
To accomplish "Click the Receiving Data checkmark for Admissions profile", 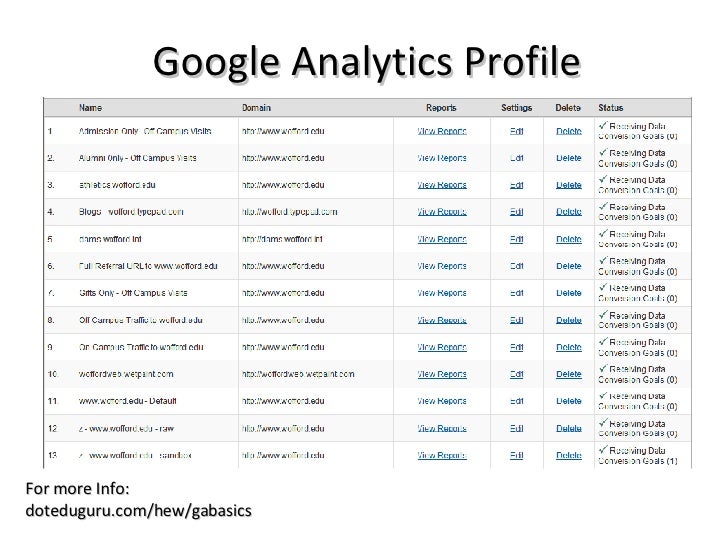I will click(x=602, y=125).
